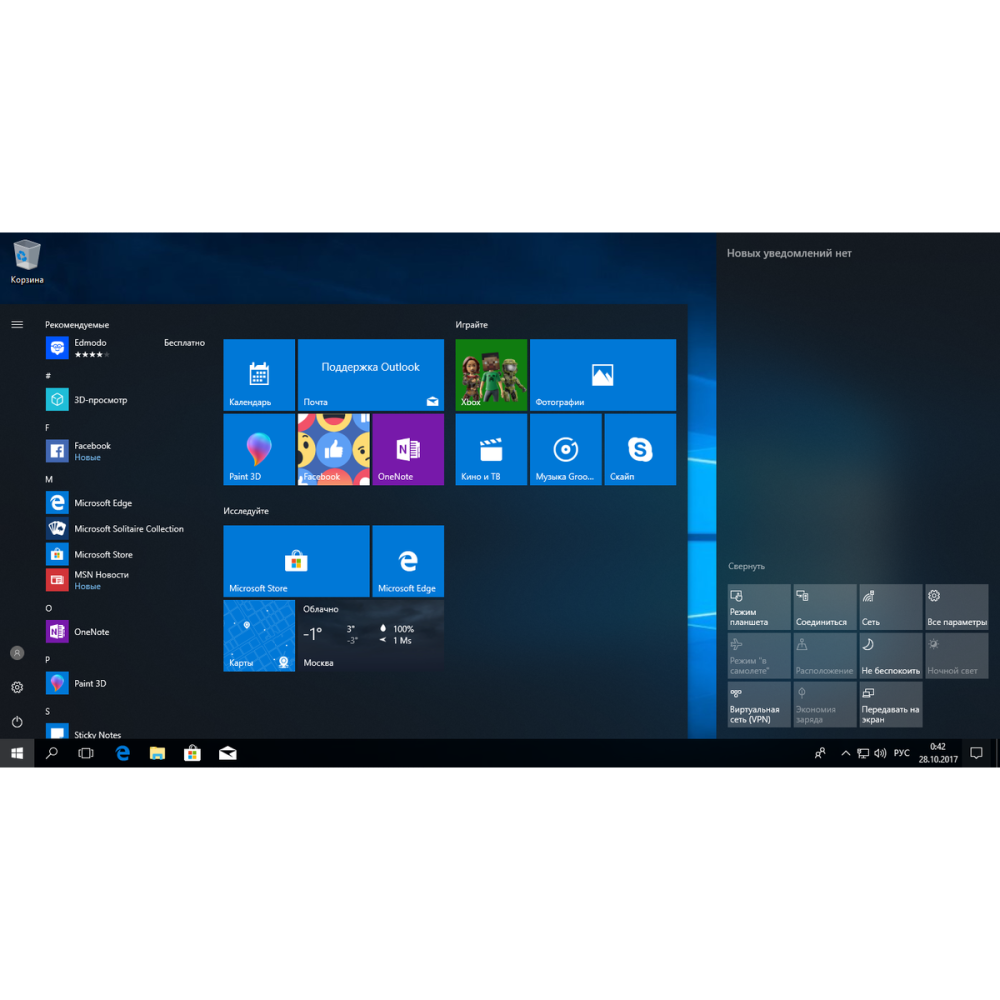Select the letter M heading in apps list
This screenshot has width=1000, height=1000.
tap(47, 480)
